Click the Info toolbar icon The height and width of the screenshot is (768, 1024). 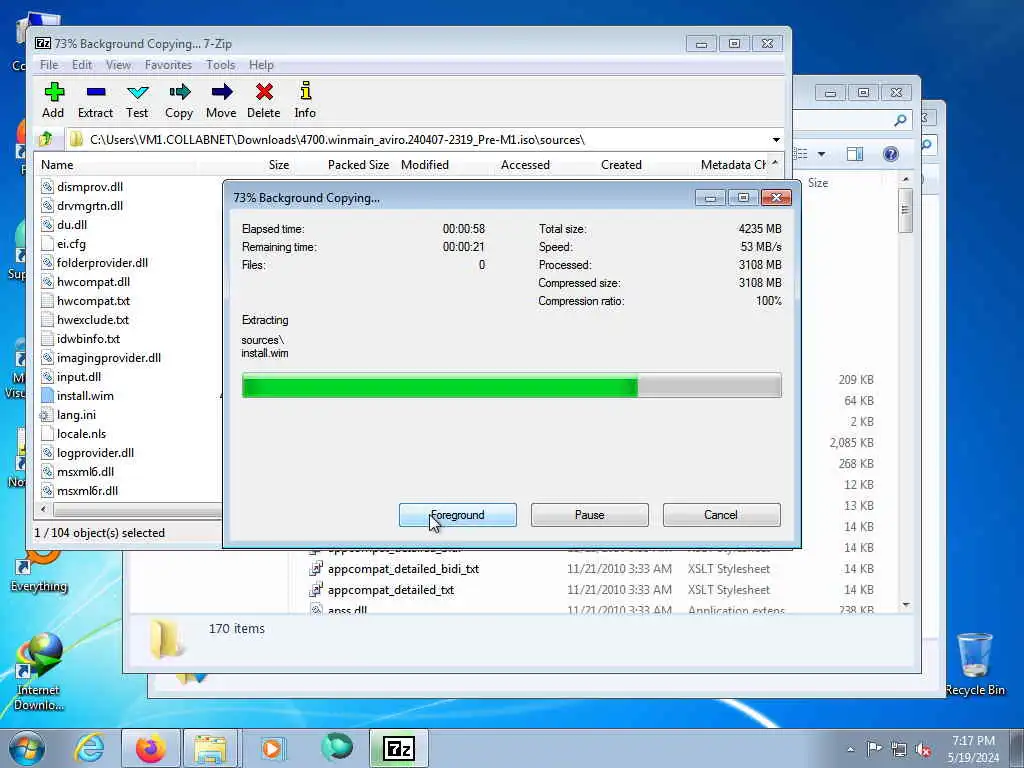(x=305, y=100)
